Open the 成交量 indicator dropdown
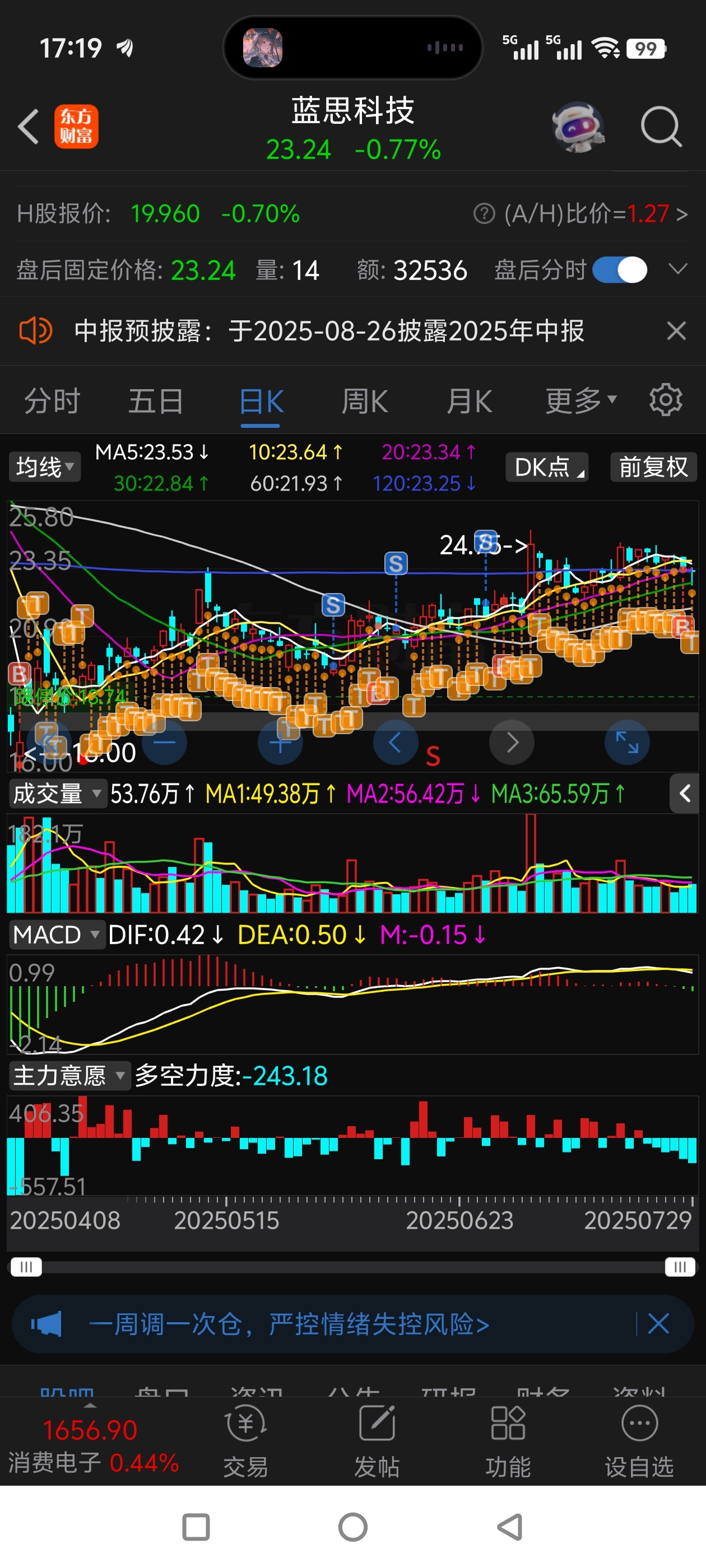The image size is (706, 1568). 57,794
